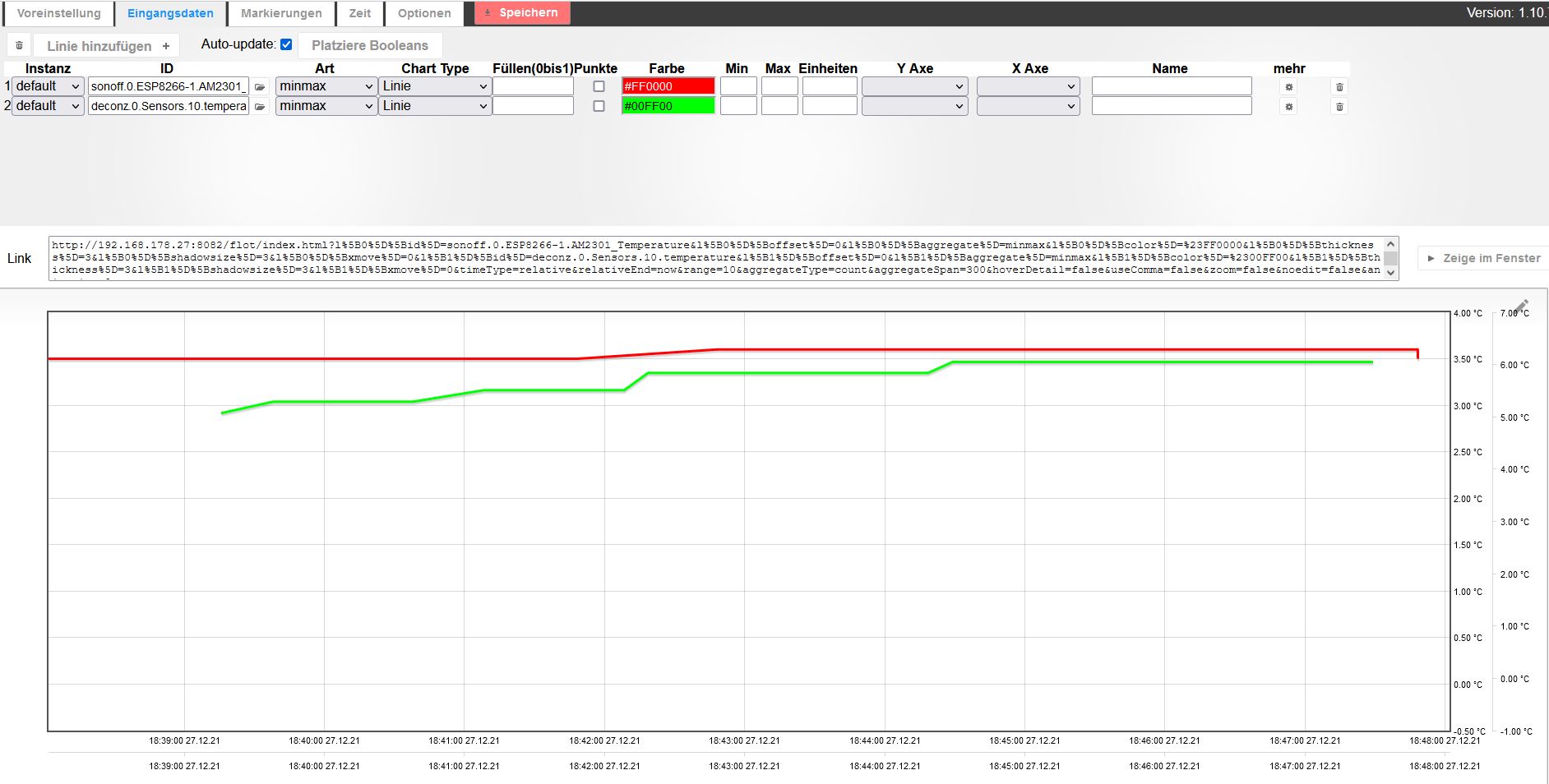Click the pencil icon above the chart axes
The image size is (1549, 784).
[1522, 305]
